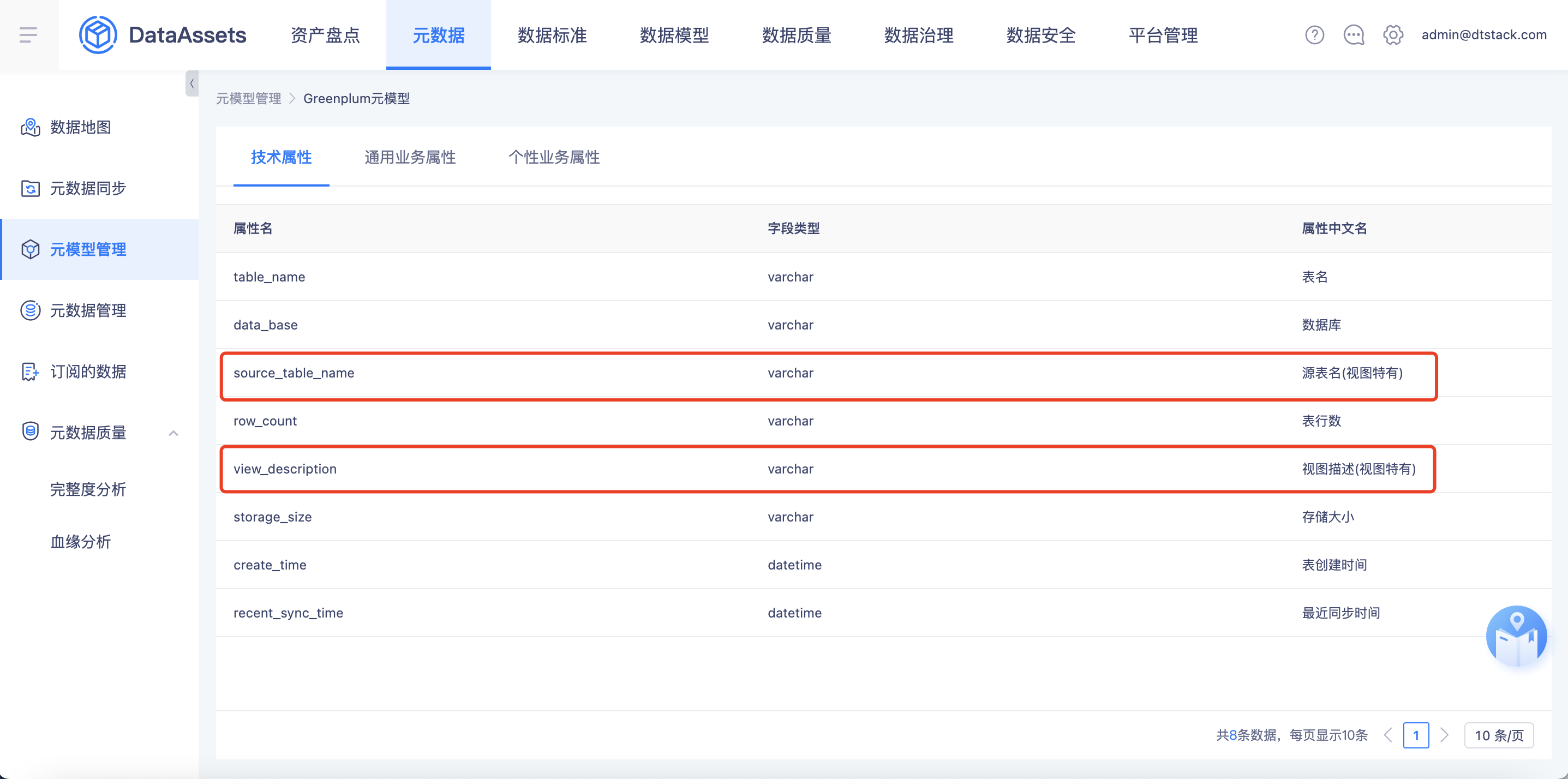Click 元模型管理 breadcrumb link

(x=248, y=99)
